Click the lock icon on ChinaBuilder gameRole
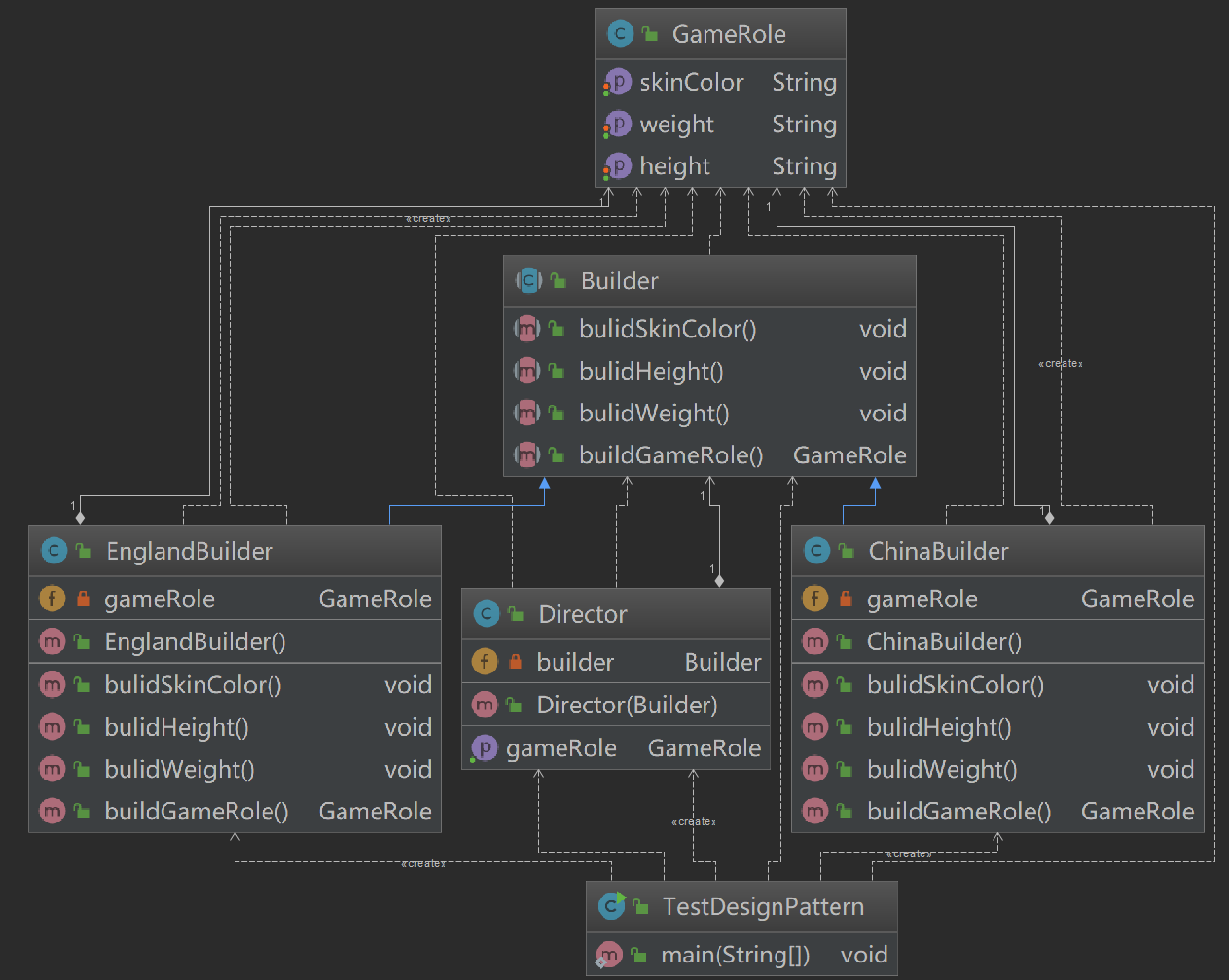The width and height of the screenshot is (1229, 980). (x=846, y=599)
